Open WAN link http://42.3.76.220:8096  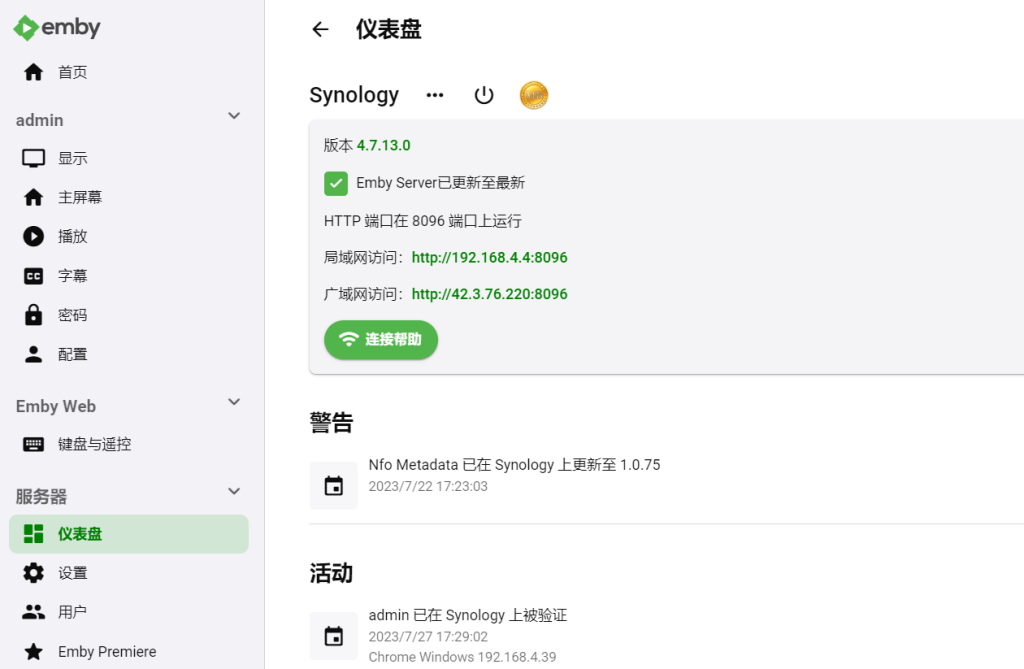point(489,294)
